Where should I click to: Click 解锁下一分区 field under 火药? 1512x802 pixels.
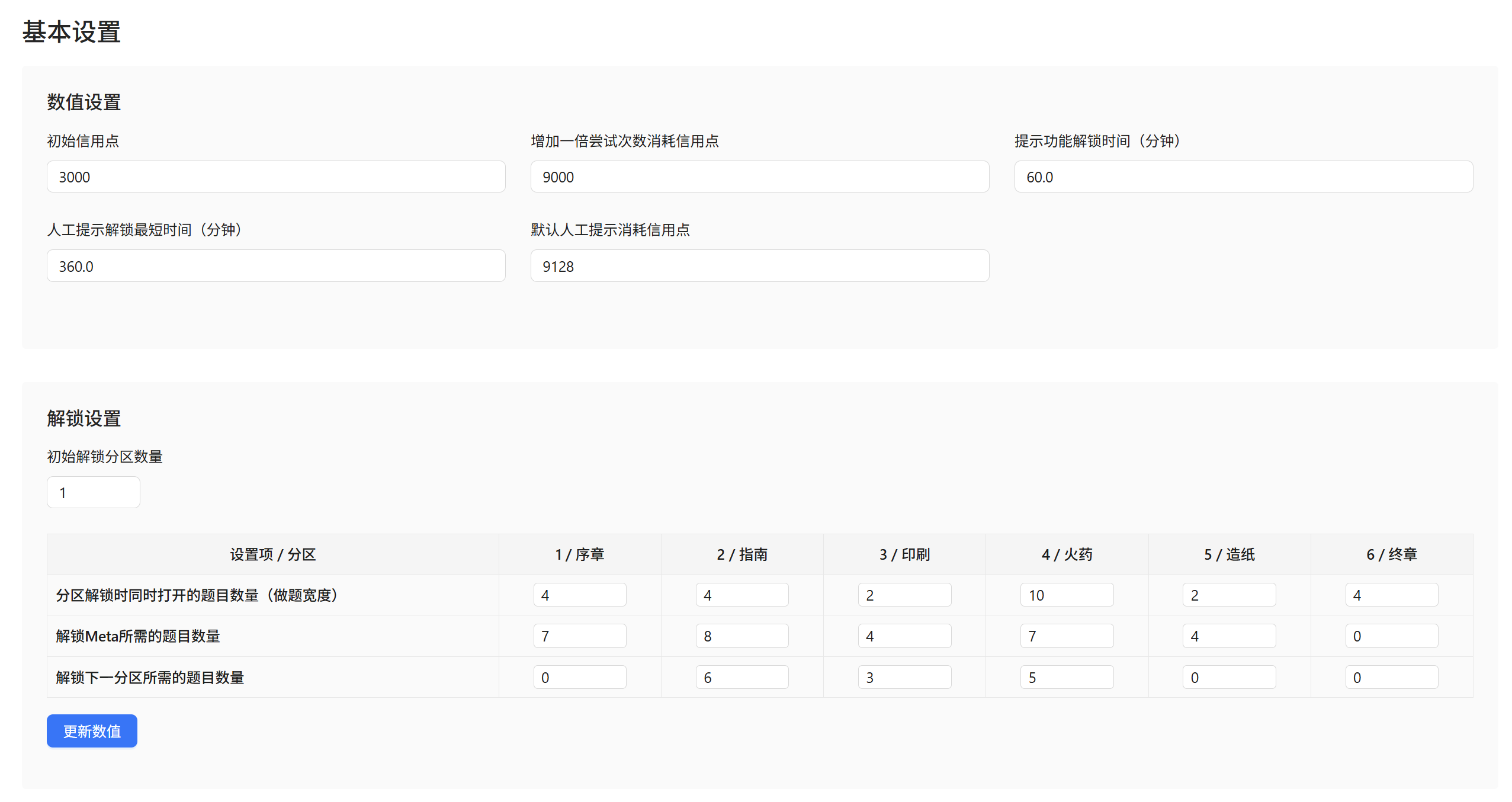[x=1066, y=677]
